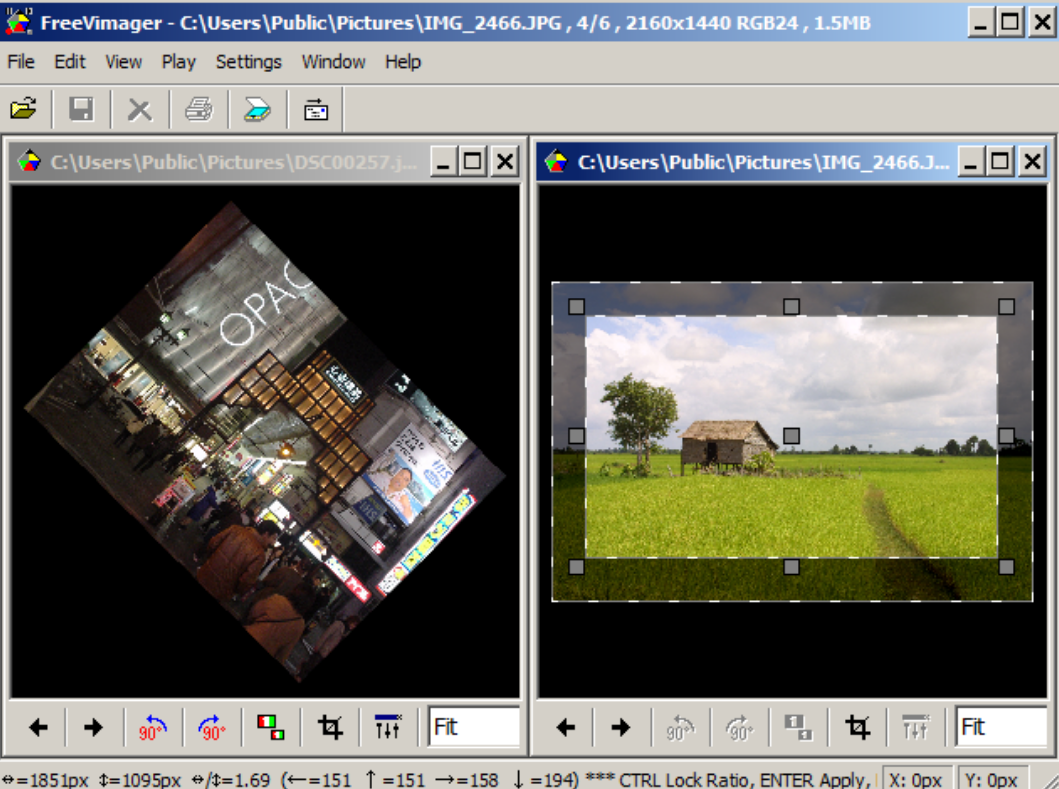
Task: Open the levels adjustment icon under DSC00257
Action: point(388,728)
